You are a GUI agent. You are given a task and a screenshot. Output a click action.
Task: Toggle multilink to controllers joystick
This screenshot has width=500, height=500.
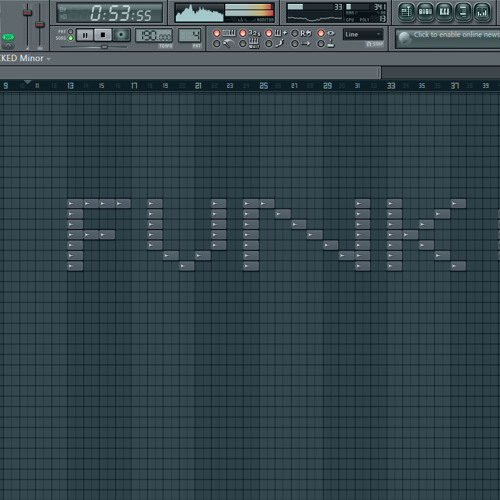321,44
